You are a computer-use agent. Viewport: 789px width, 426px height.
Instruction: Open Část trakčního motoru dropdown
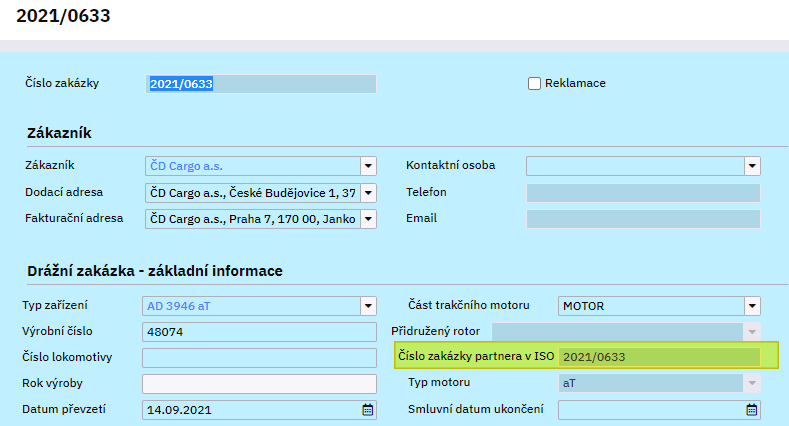(x=751, y=305)
